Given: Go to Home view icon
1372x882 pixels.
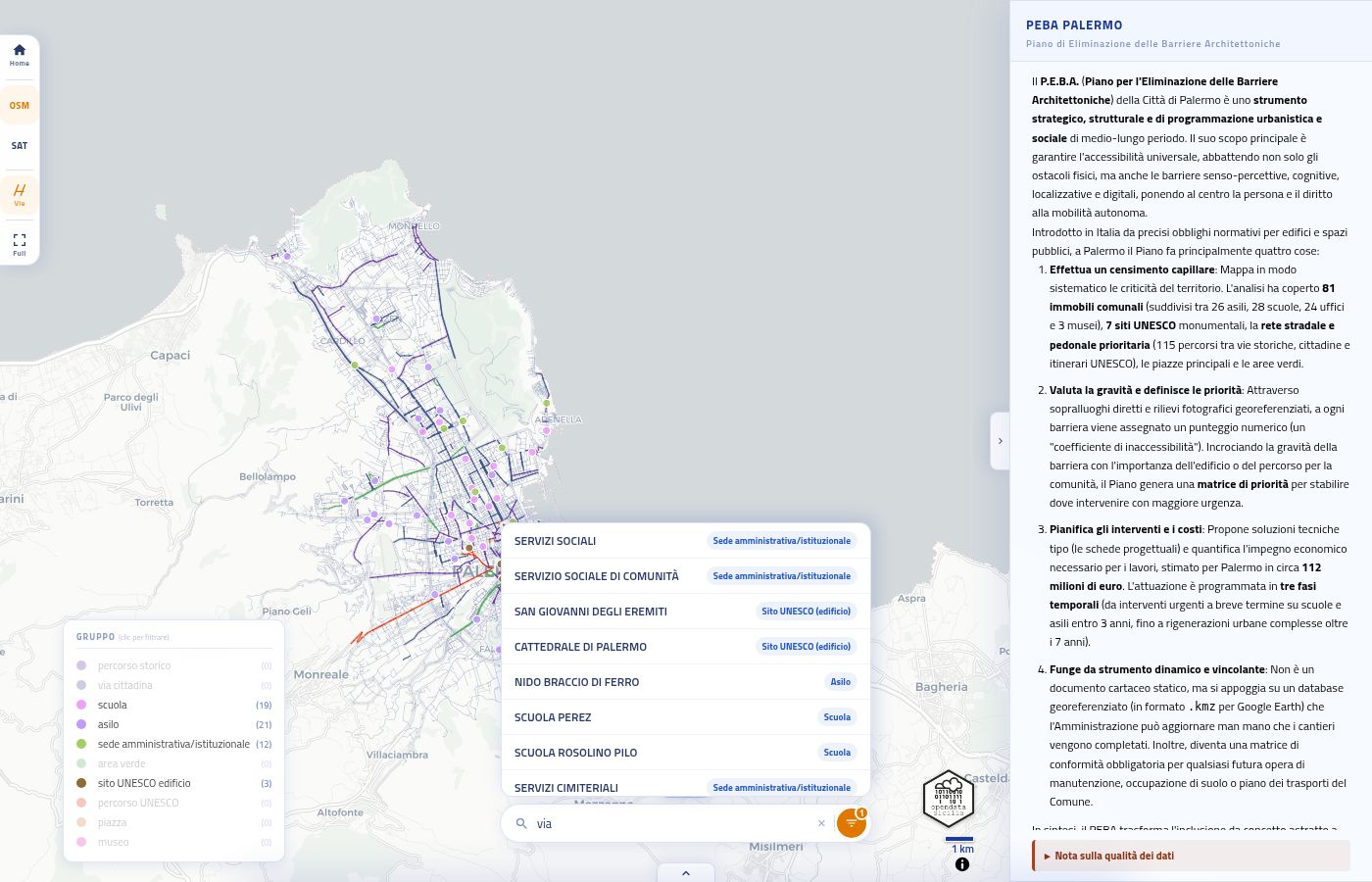Looking at the screenshot, I should (x=20, y=55).
